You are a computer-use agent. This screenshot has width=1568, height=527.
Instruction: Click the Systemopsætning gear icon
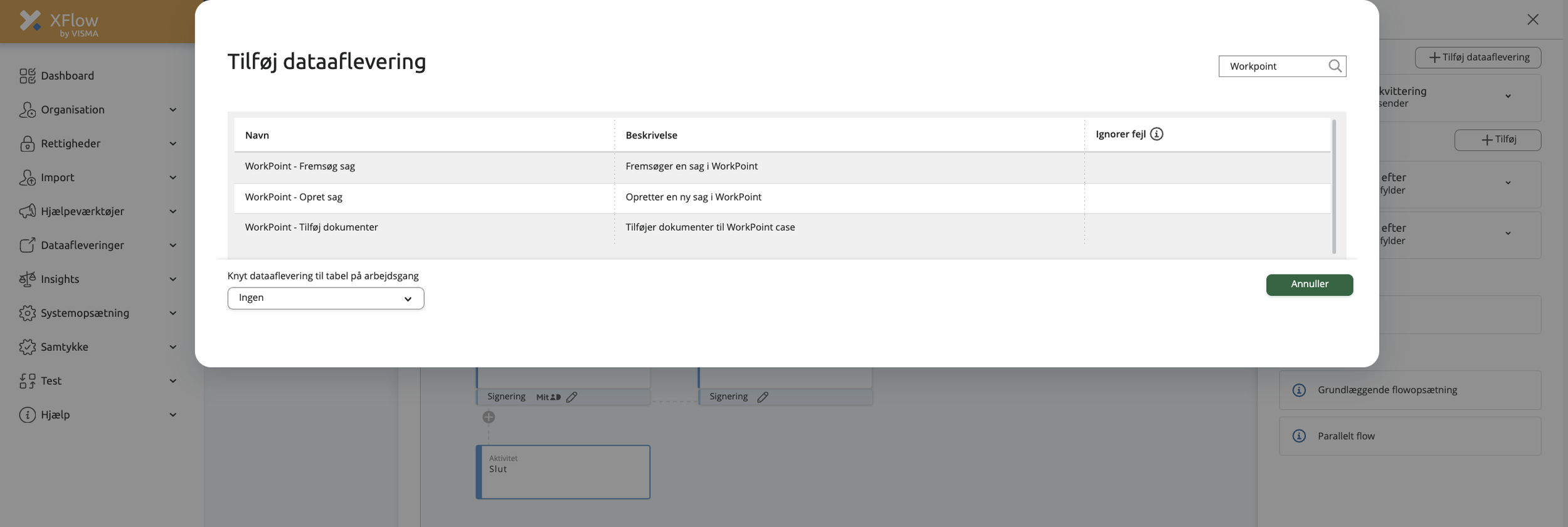point(27,313)
